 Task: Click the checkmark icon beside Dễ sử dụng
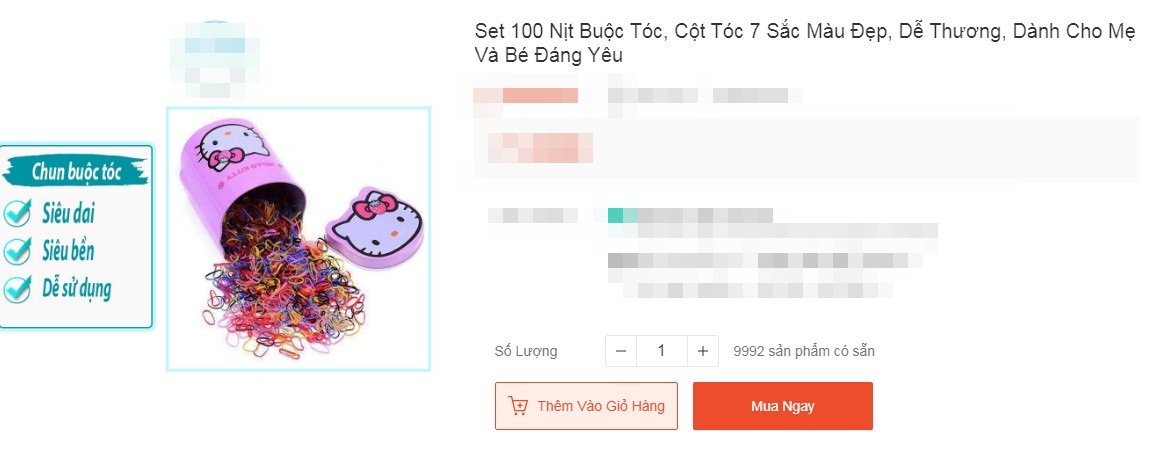point(17,288)
